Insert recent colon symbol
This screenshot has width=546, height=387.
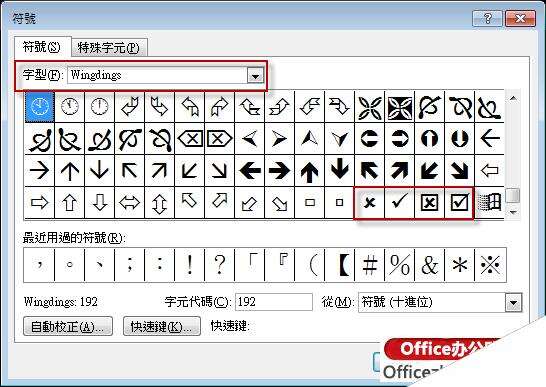click(x=159, y=265)
